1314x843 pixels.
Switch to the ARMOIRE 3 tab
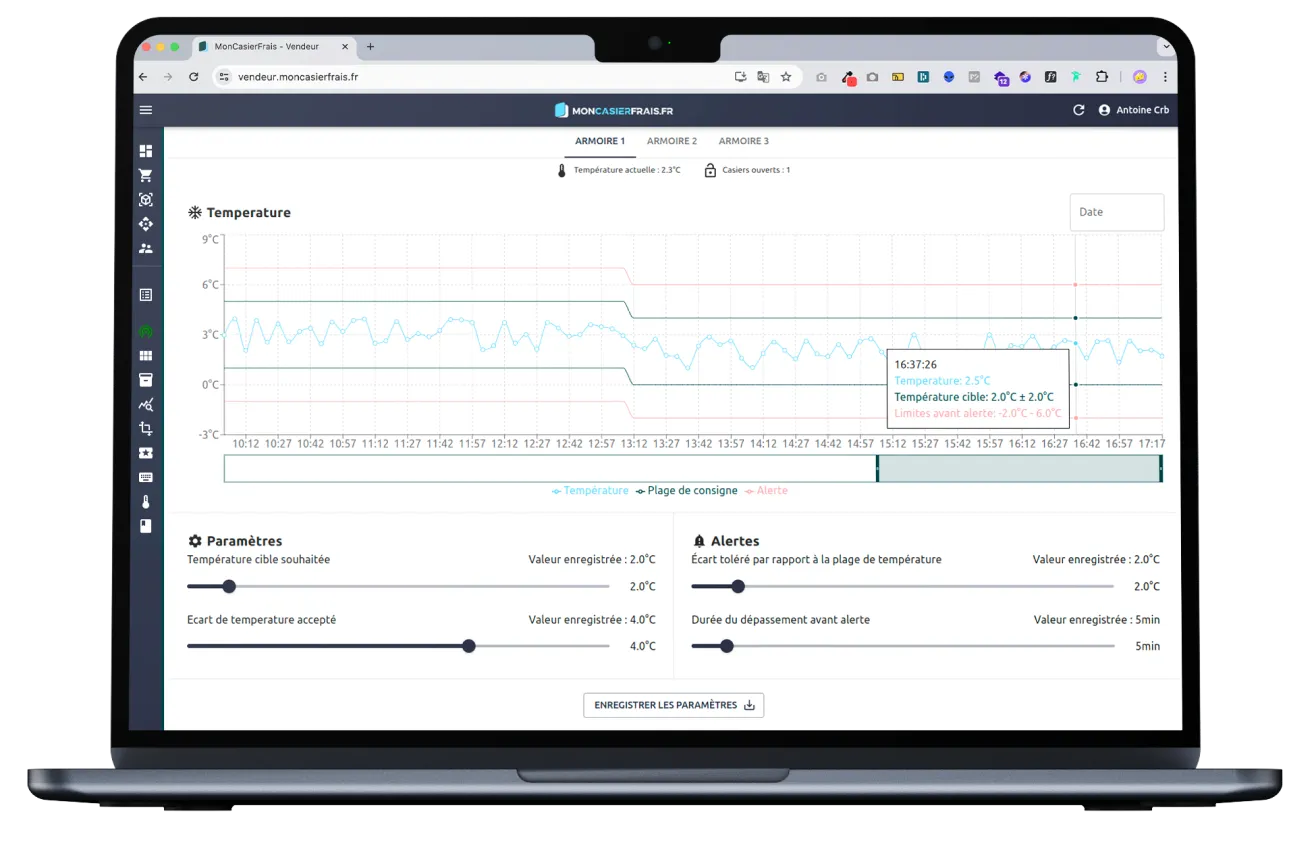click(x=744, y=142)
